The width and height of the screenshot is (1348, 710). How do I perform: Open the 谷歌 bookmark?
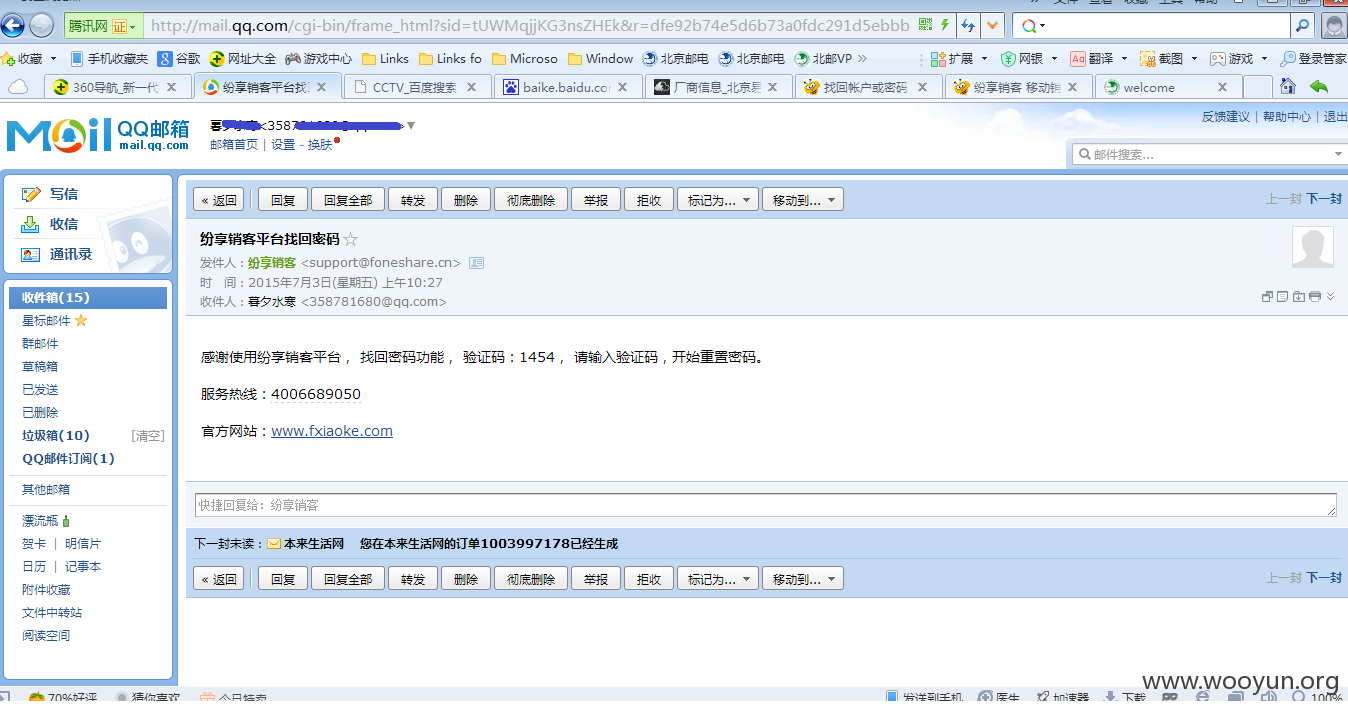click(x=179, y=59)
